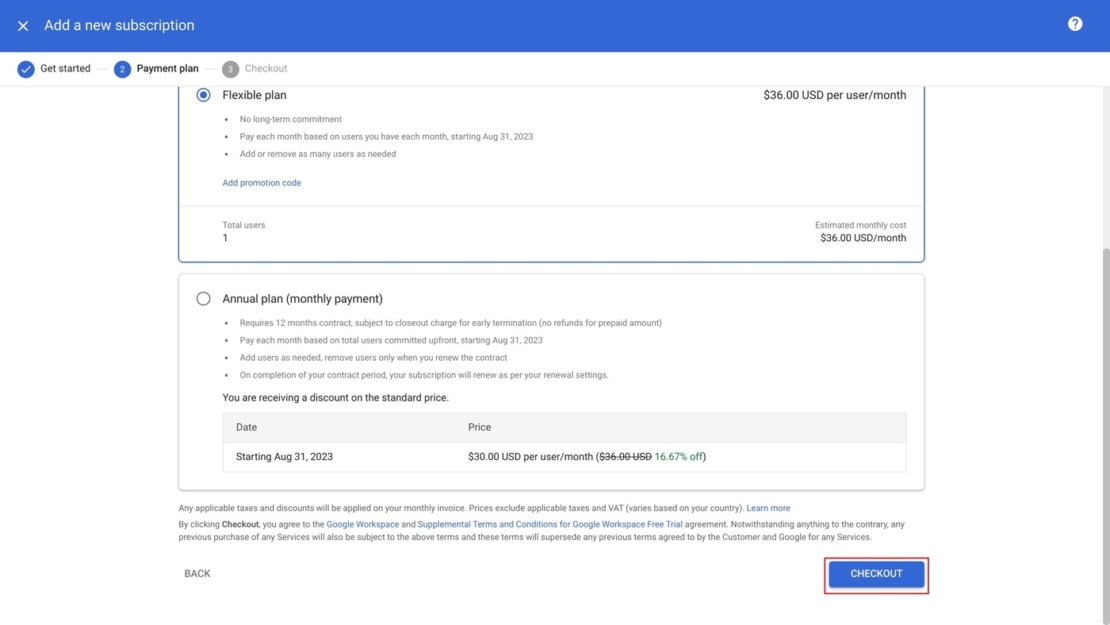Click the numbered step 2 circle icon

(121, 68)
